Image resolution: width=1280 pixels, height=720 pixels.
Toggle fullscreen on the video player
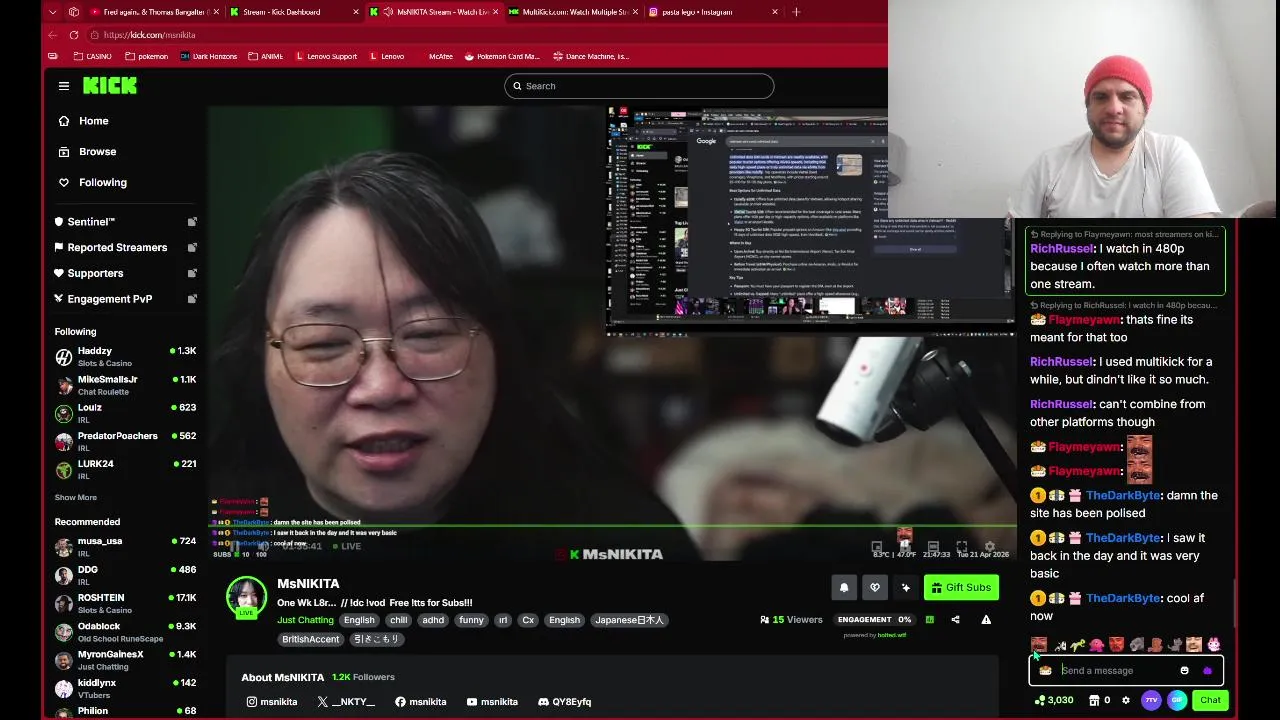pyautogui.click(x=961, y=547)
